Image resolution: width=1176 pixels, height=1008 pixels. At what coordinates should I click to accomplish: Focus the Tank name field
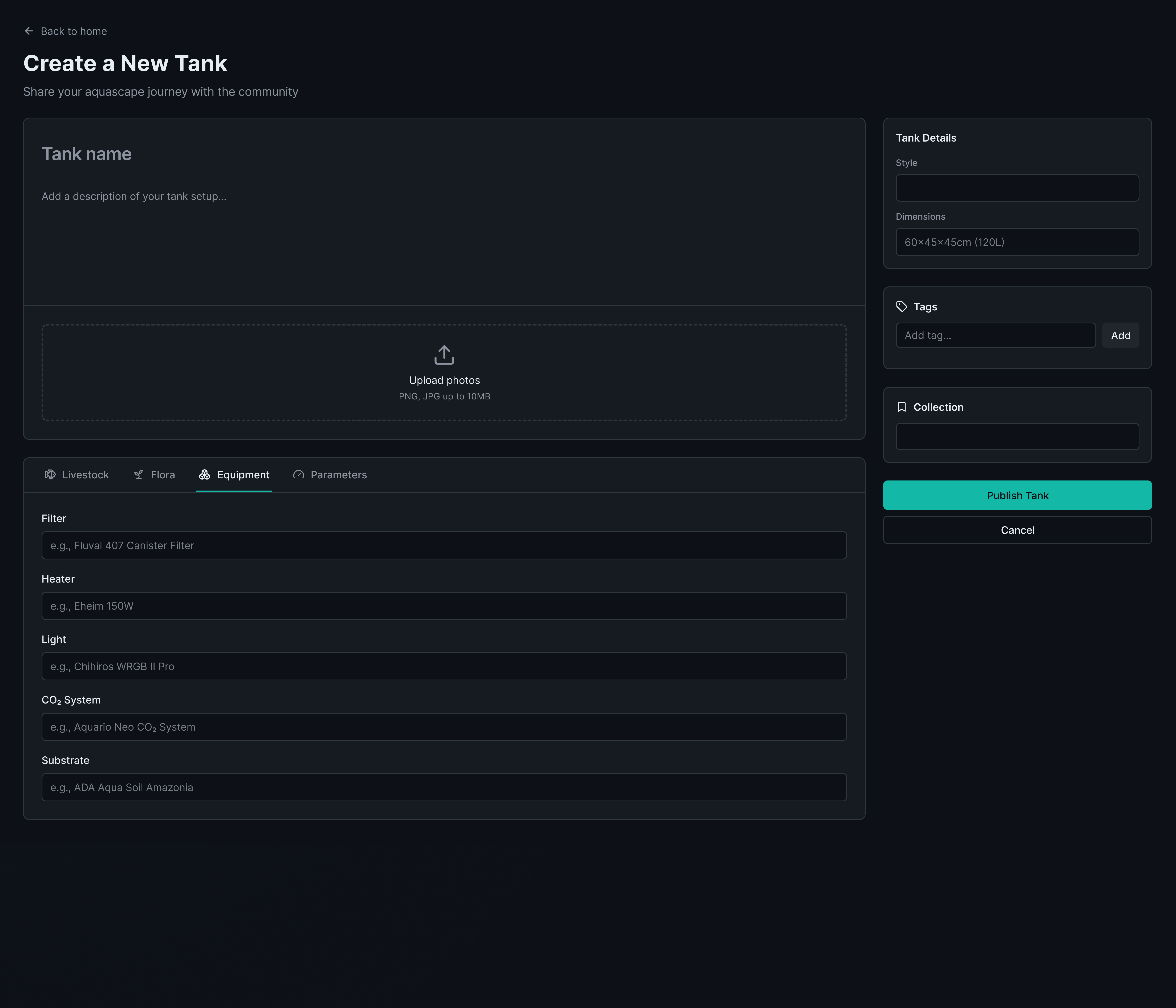444,154
